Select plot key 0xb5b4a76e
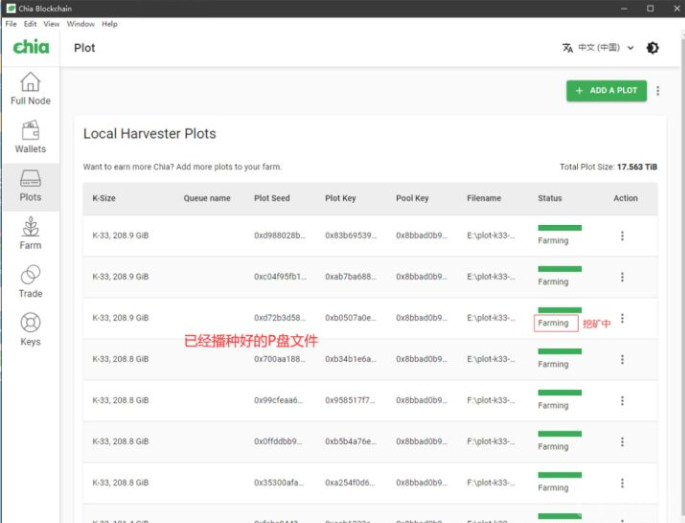685x523 pixels. (350, 441)
